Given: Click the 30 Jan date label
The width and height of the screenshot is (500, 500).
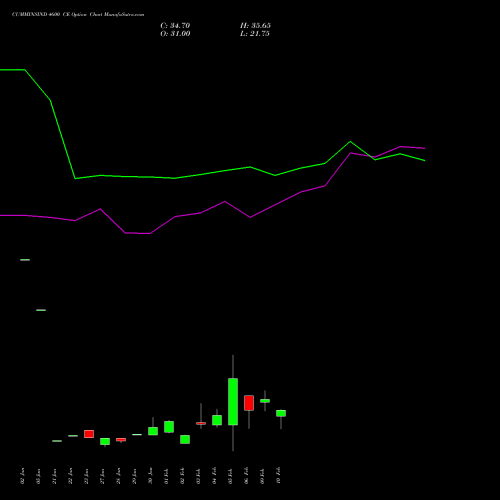Looking at the screenshot, I should point(150,476).
